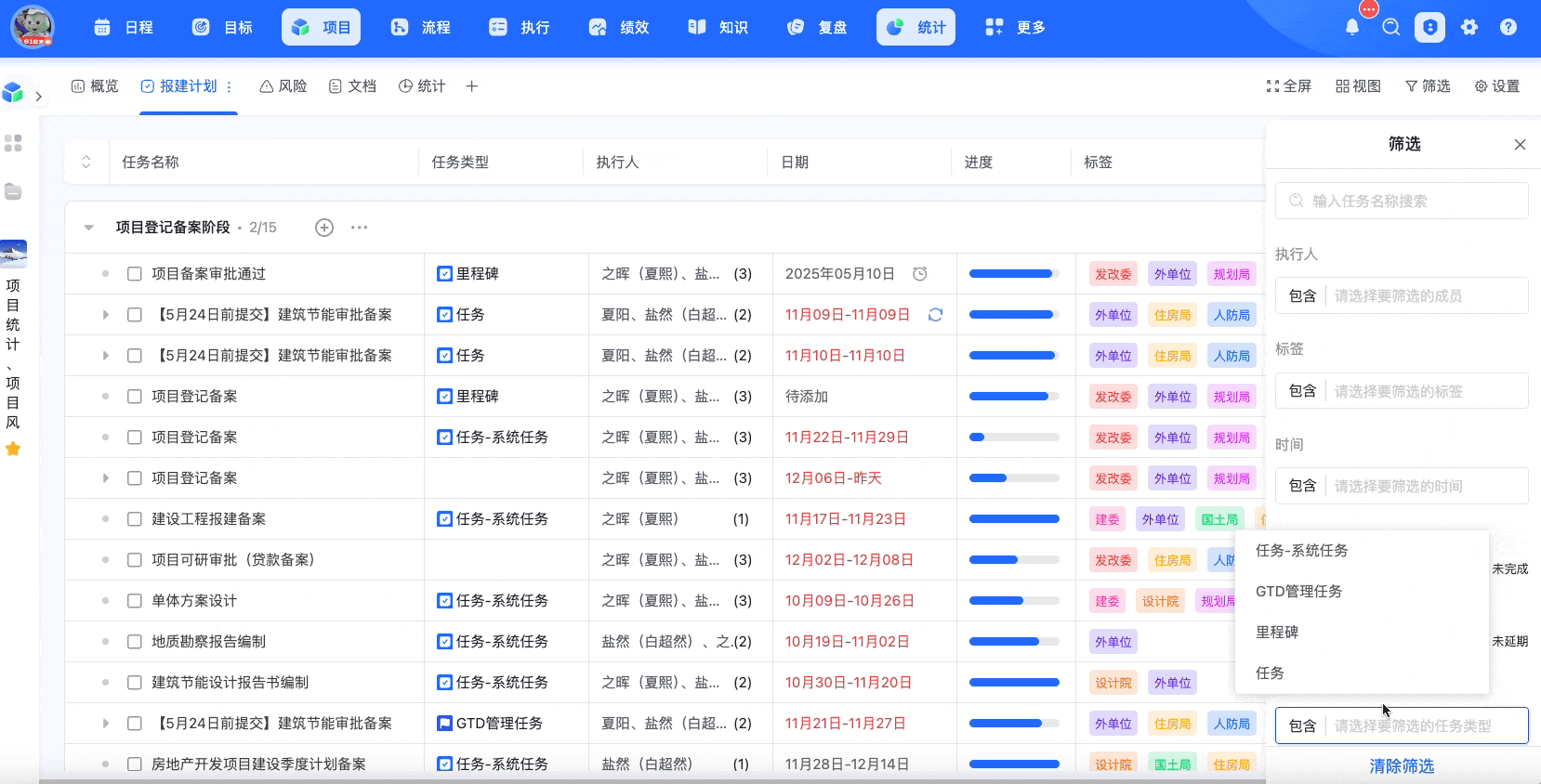Open the 视图 view switcher
1541x784 pixels.
point(1358,86)
